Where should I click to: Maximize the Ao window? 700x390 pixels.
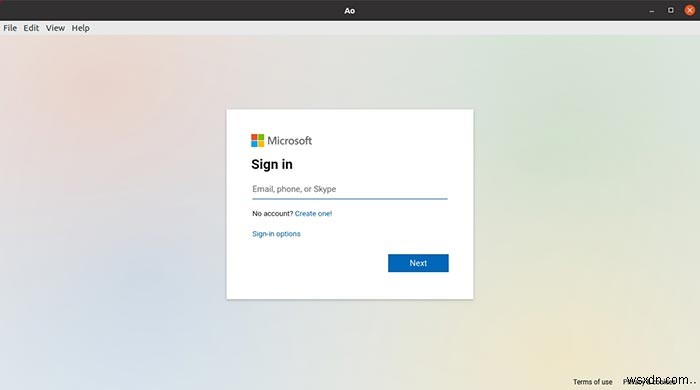point(671,10)
